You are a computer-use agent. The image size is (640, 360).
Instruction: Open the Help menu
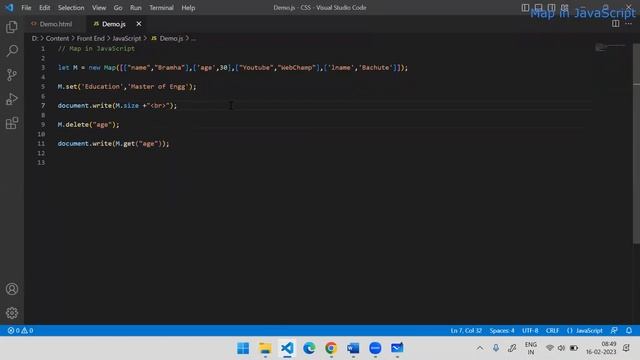click(x=188, y=8)
